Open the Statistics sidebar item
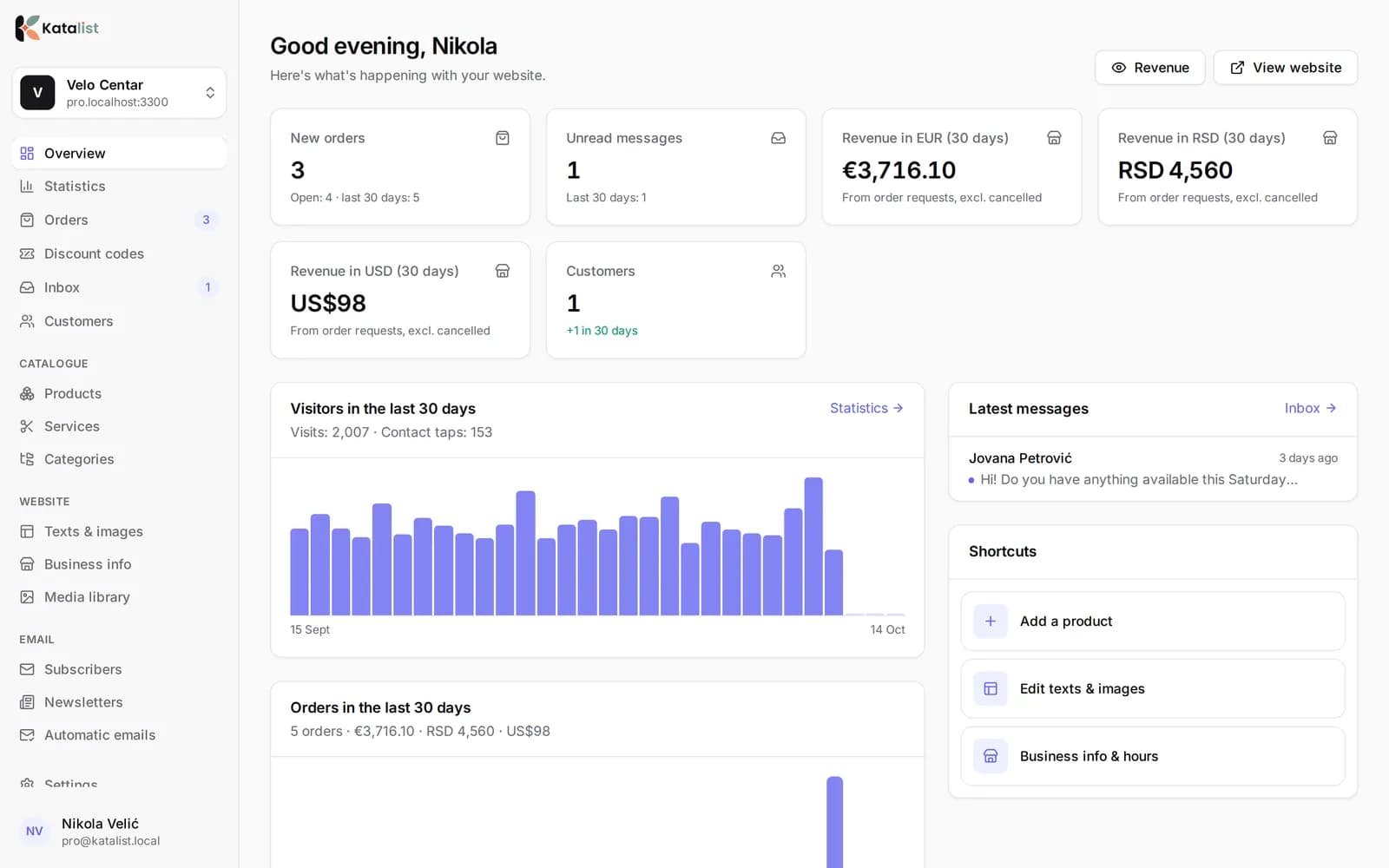Screen dimensions: 1389x868 [119, 187]
